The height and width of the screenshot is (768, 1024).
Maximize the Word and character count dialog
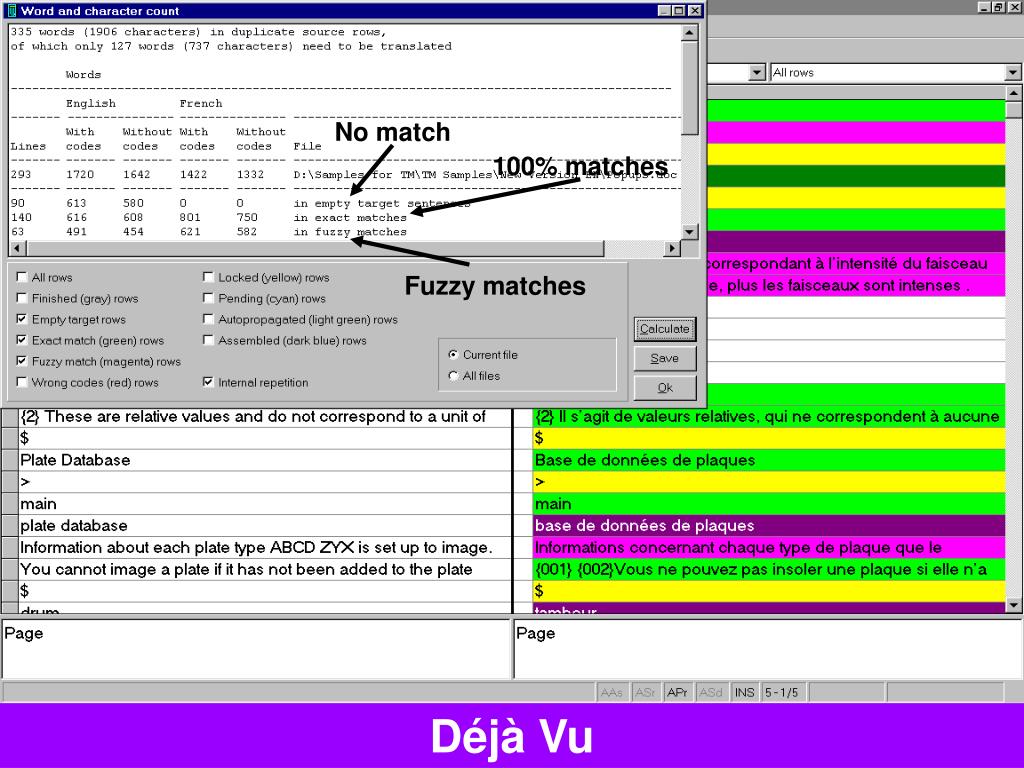679,10
